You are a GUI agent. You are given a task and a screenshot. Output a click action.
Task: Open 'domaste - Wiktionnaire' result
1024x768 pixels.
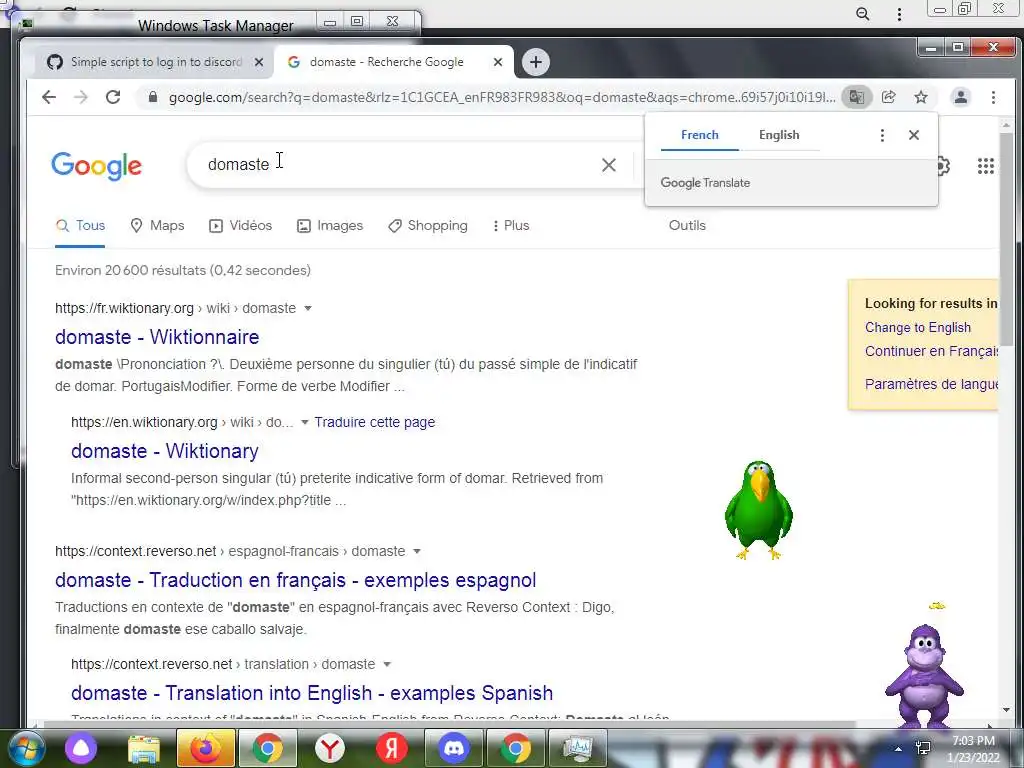tap(157, 337)
